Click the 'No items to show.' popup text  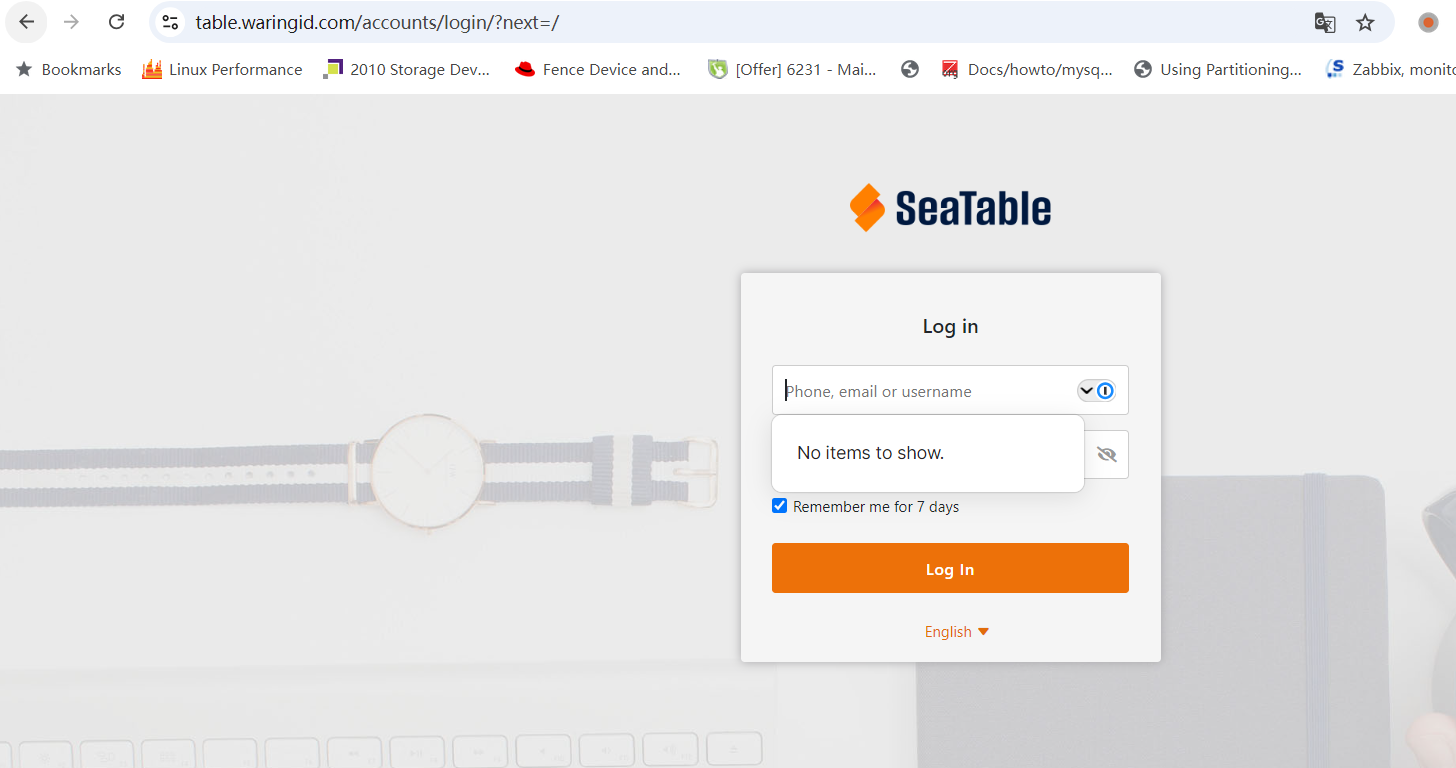(x=870, y=453)
